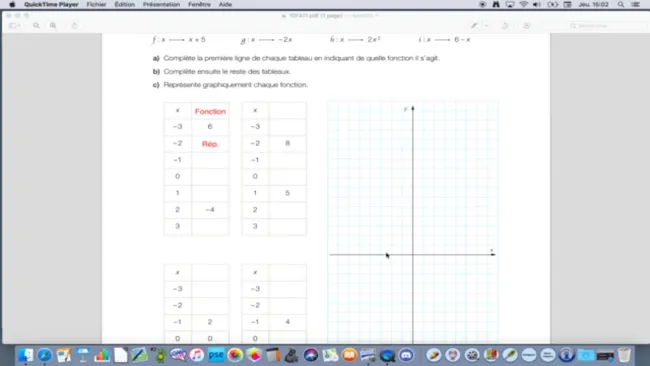The width and height of the screenshot is (650, 366).
Task: Click the battery icon in the menu bar
Action: pyautogui.click(x=553, y=5)
